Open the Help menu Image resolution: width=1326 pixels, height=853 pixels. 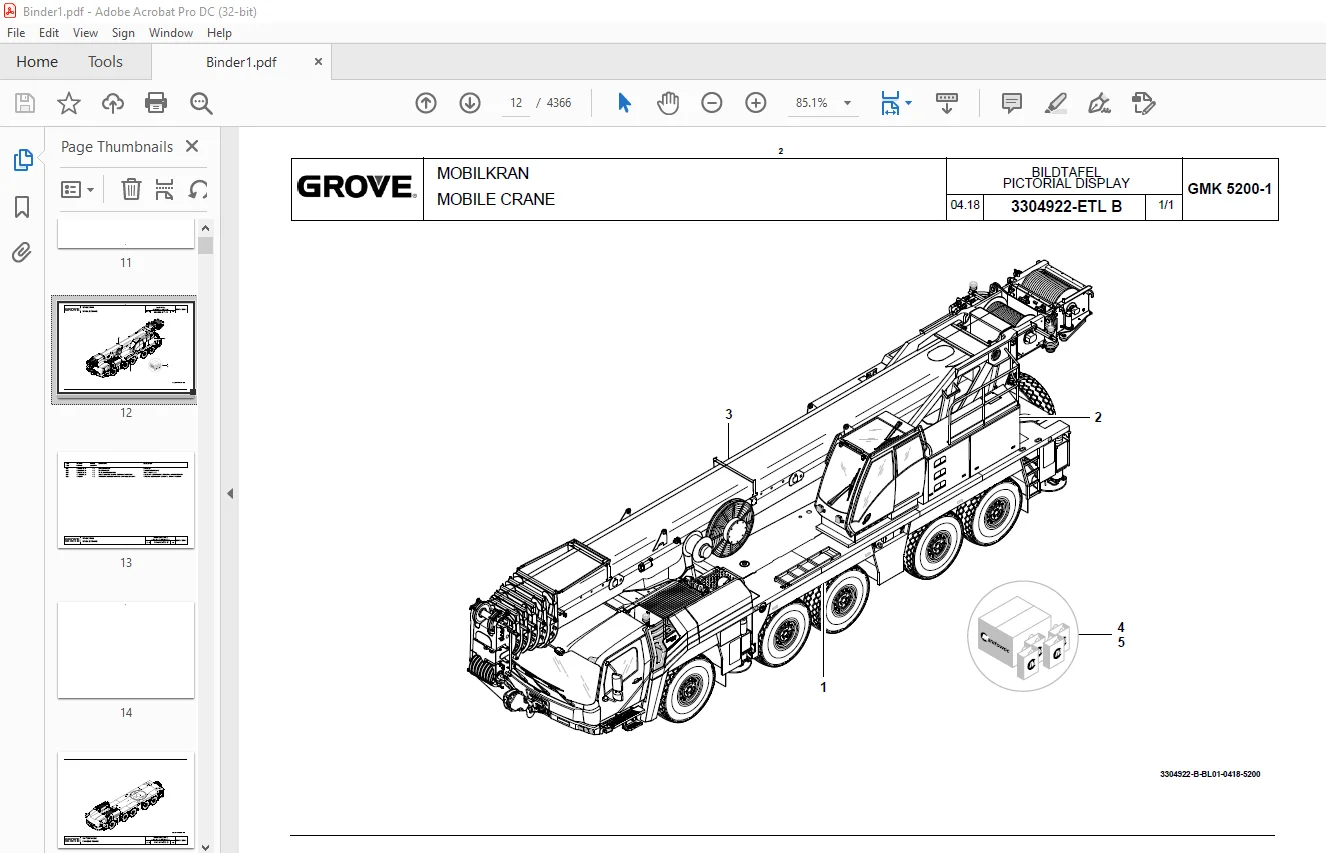[219, 33]
